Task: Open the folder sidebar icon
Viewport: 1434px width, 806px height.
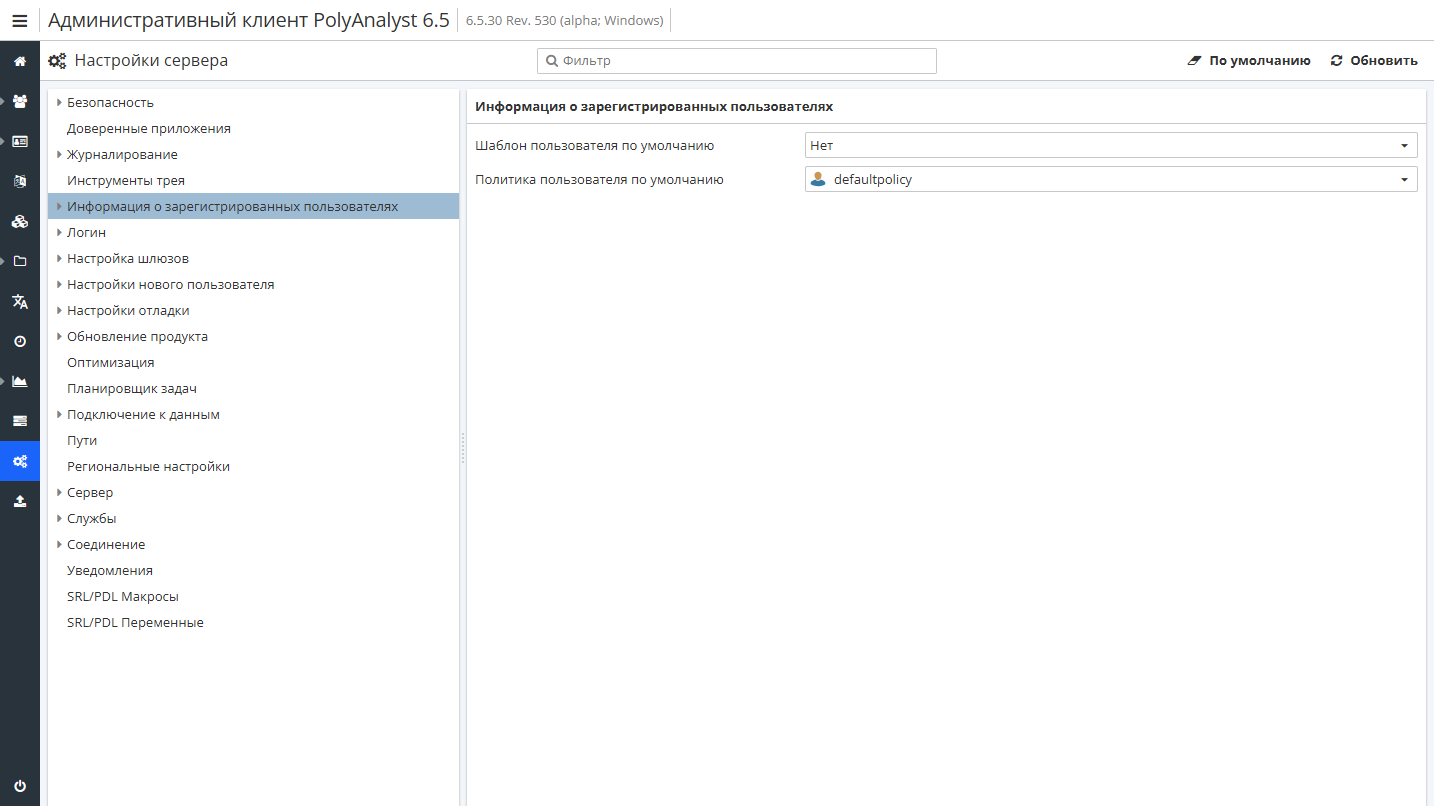Action: pyautogui.click(x=20, y=261)
